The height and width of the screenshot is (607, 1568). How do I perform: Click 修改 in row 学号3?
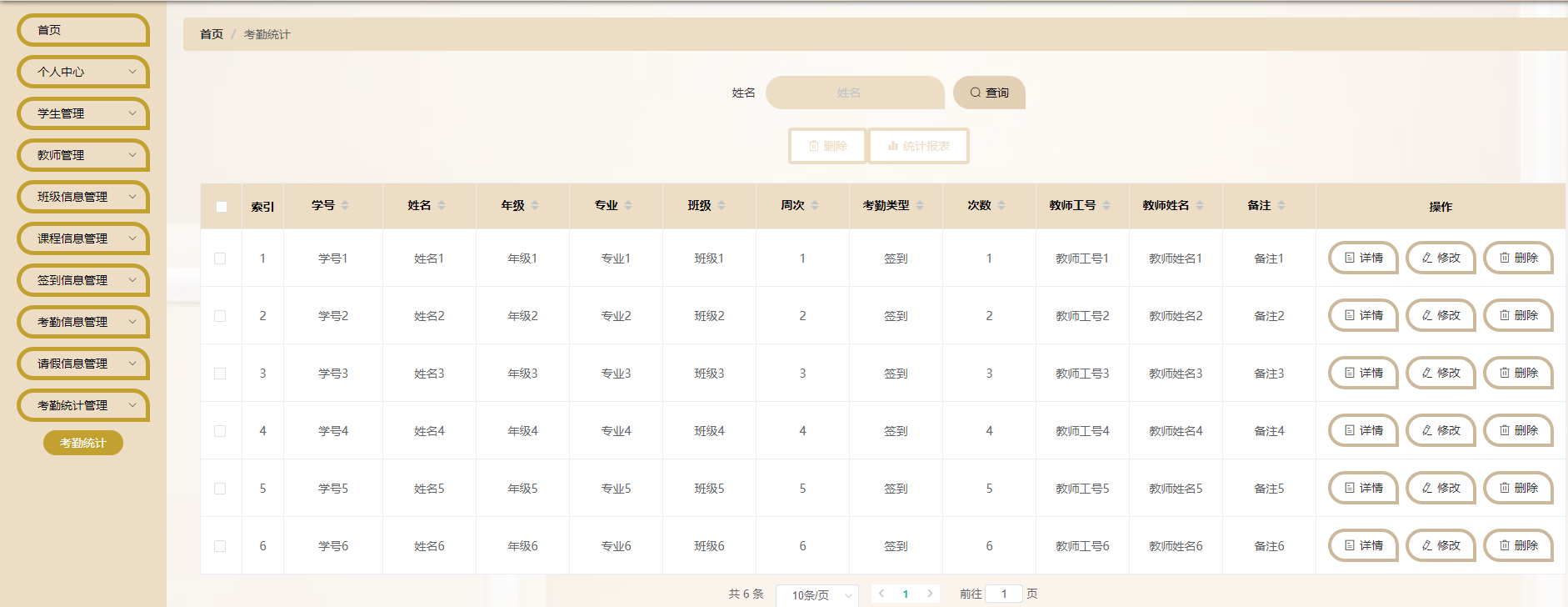1441,373
